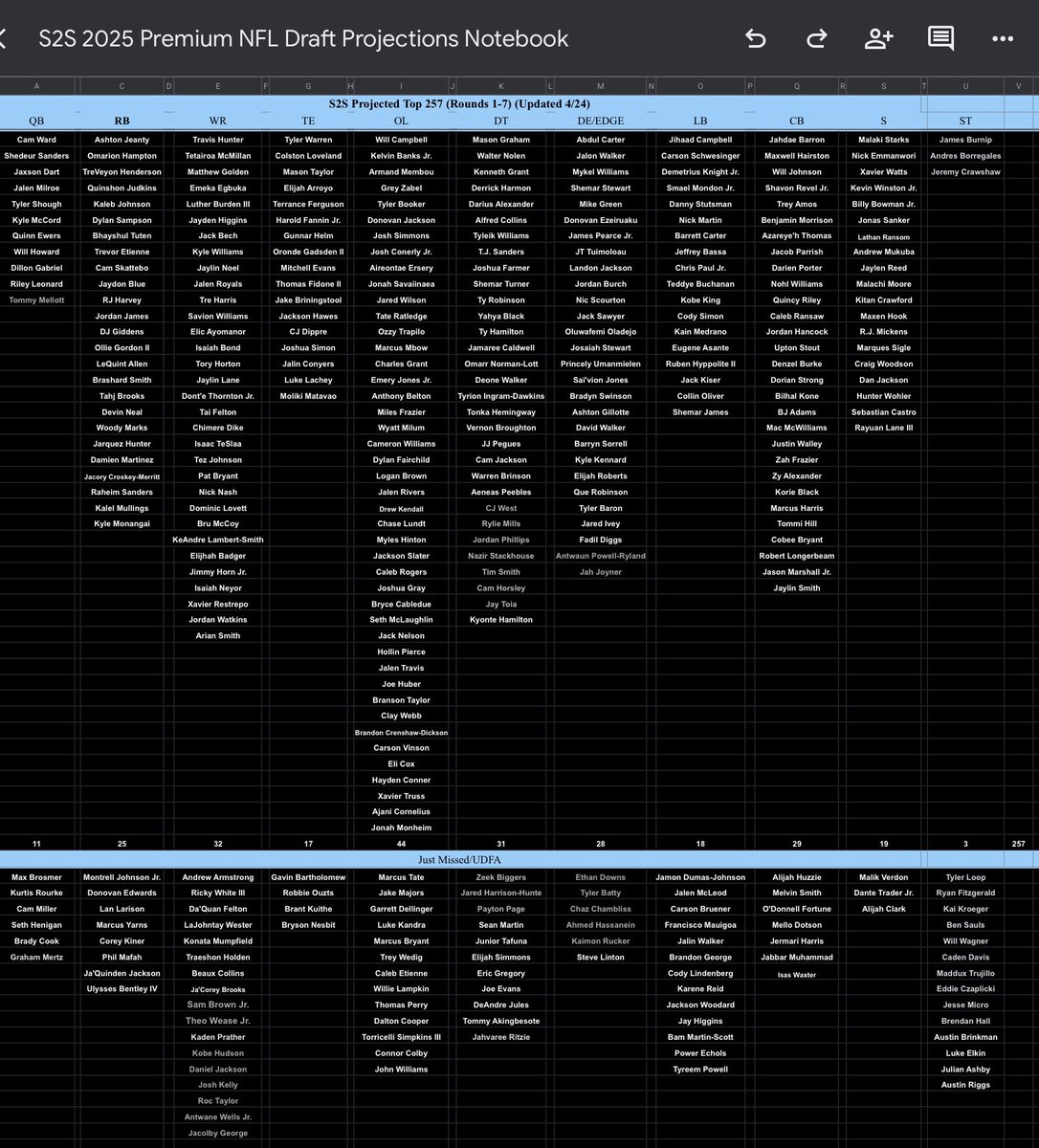Select the Jacolby George cell
1039x1148 pixels.
point(218,1133)
